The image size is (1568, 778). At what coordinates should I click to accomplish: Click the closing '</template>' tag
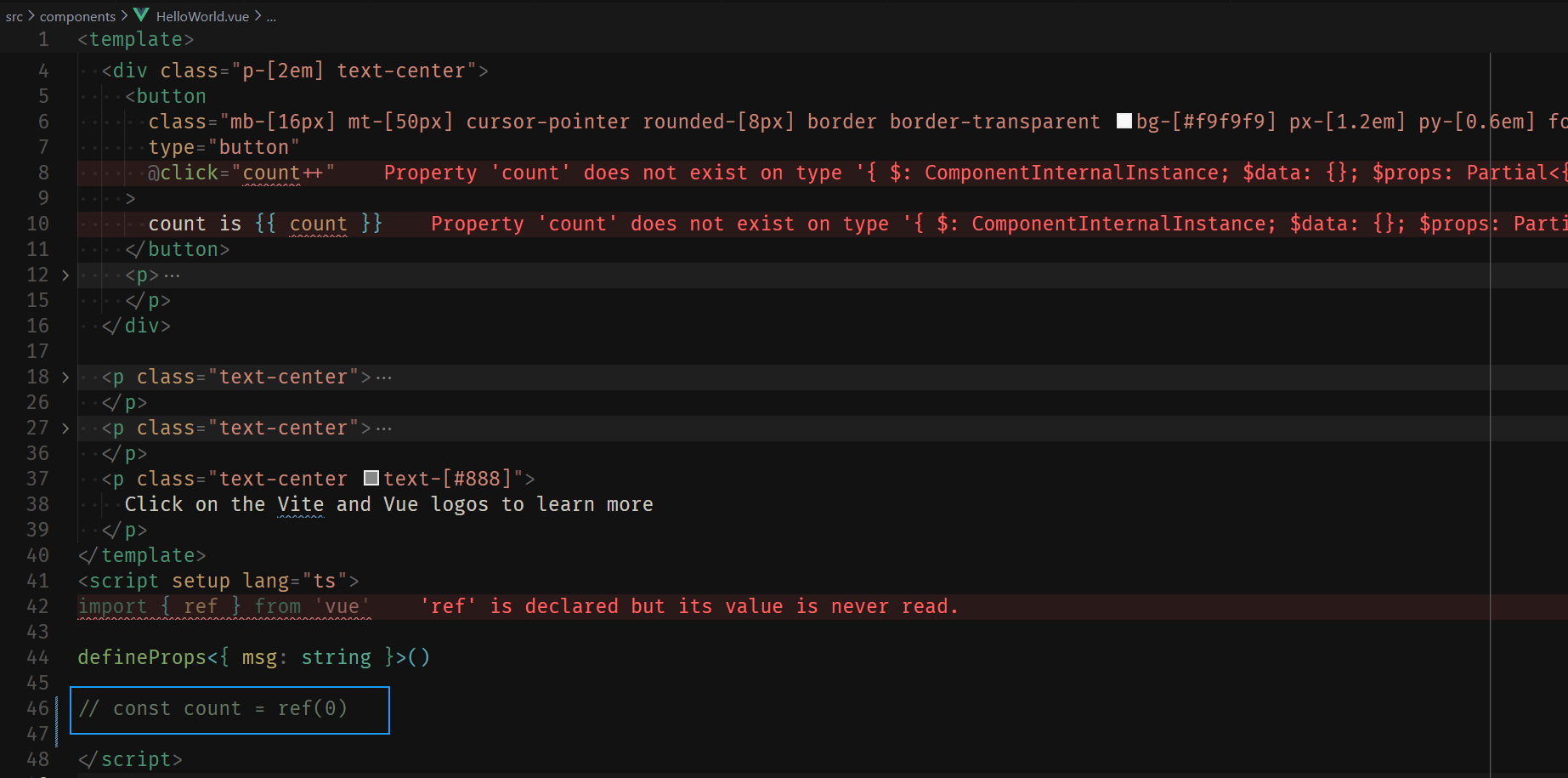(142, 555)
